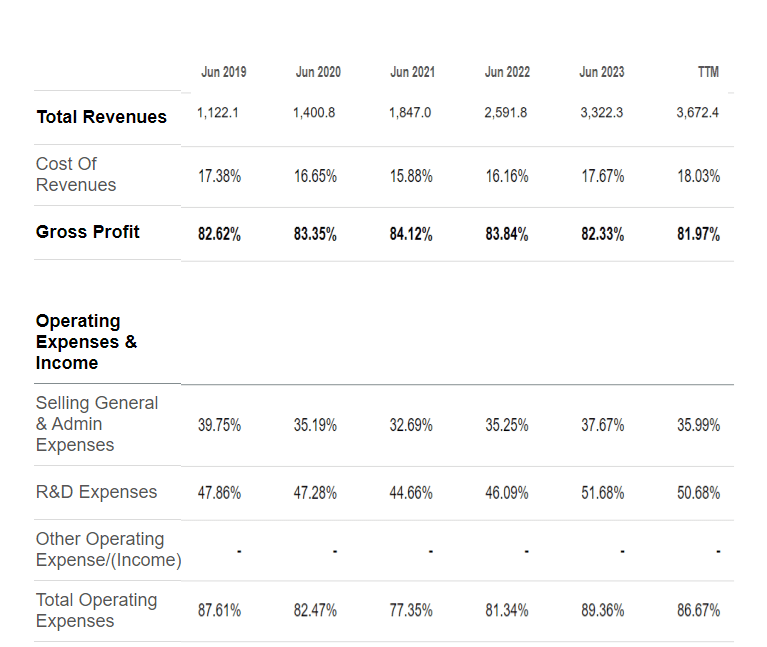Select Jun 2019 gross profit 82.62% cell
This screenshot has width=767, height=647.
pos(219,234)
